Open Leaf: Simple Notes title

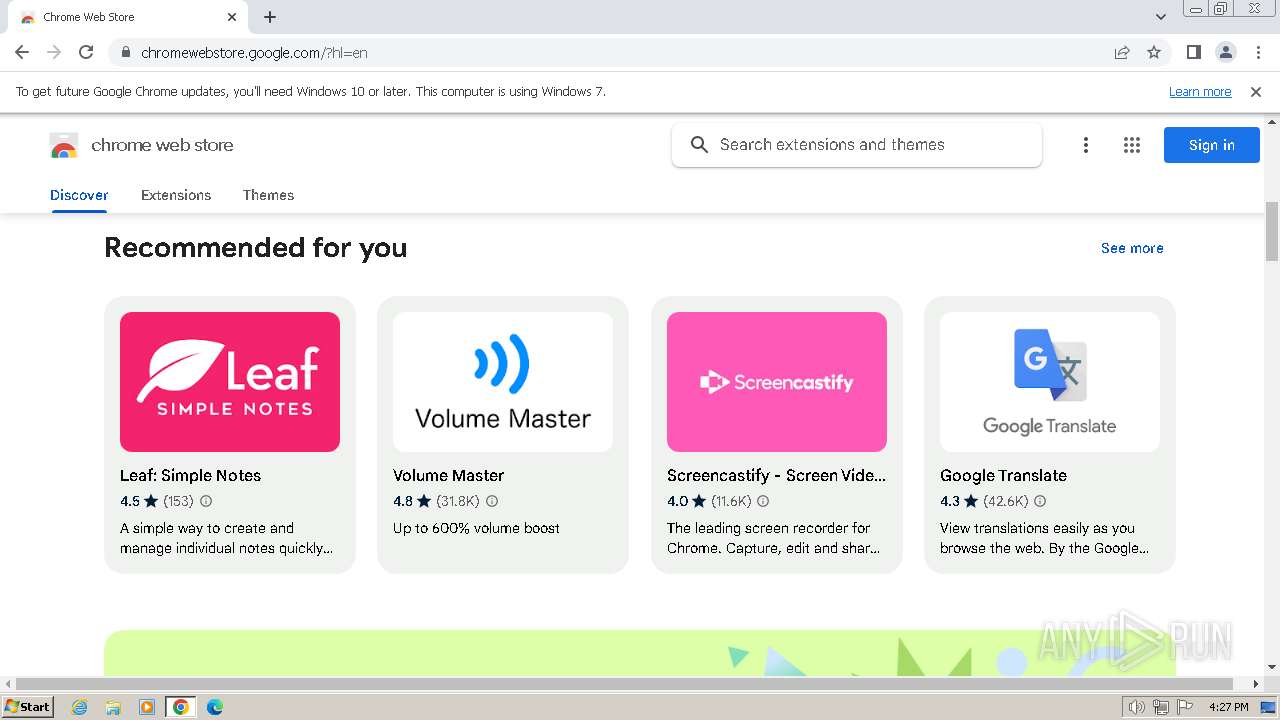click(x=190, y=475)
